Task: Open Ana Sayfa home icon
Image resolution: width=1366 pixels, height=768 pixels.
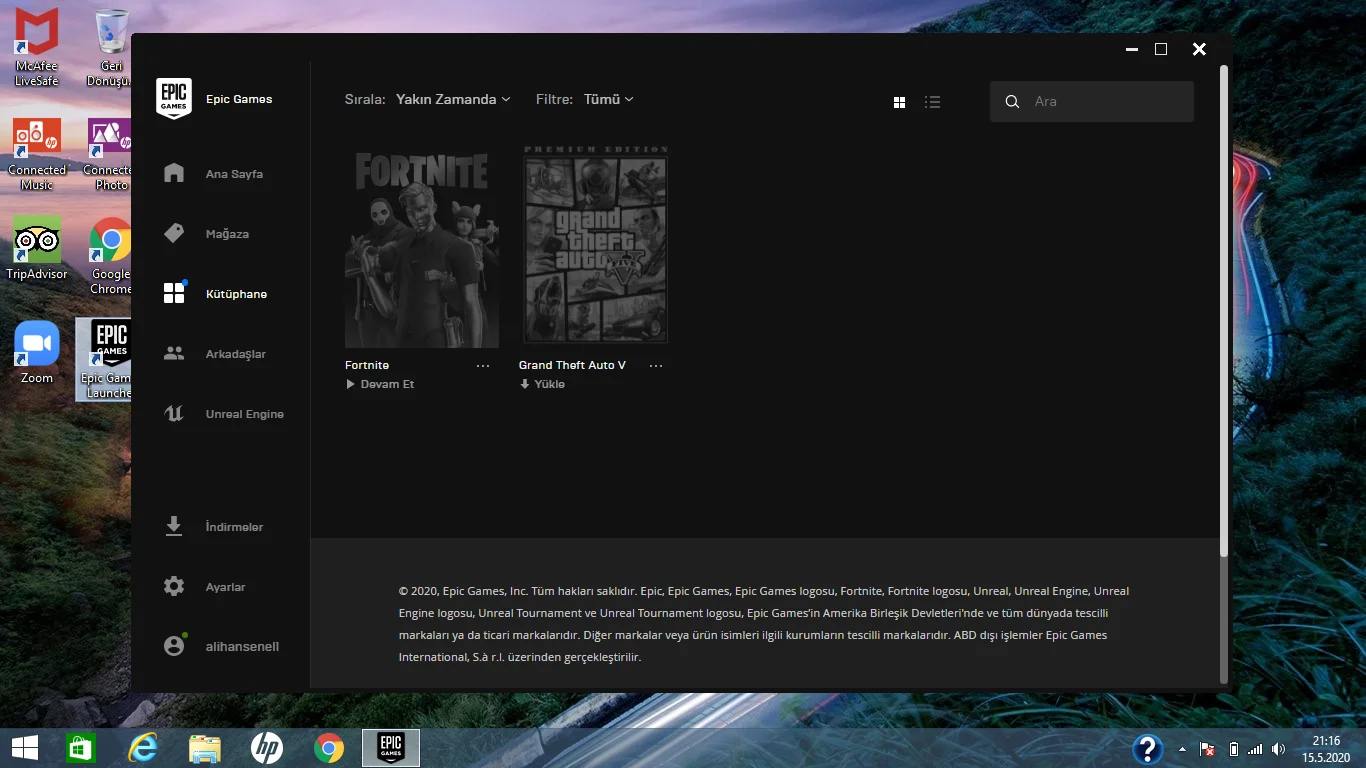Action: [174, 173]
